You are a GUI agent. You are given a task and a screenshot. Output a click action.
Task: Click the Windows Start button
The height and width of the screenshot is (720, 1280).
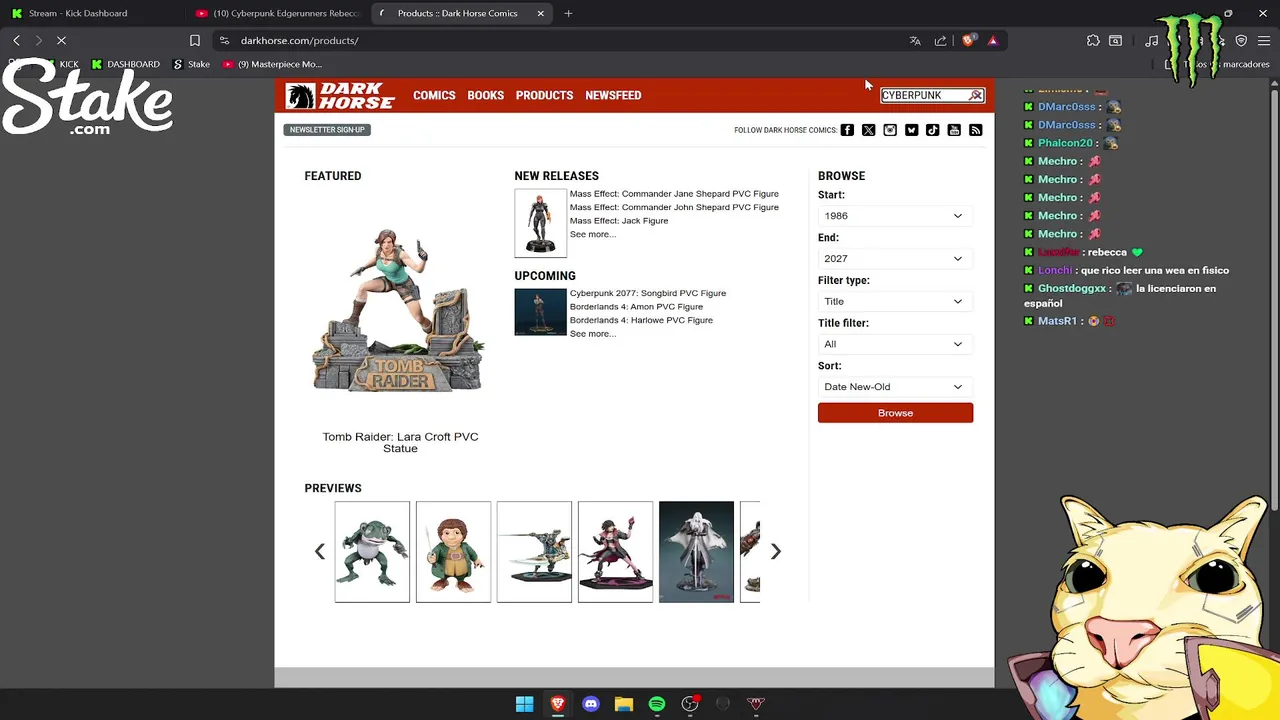(524, 704)
